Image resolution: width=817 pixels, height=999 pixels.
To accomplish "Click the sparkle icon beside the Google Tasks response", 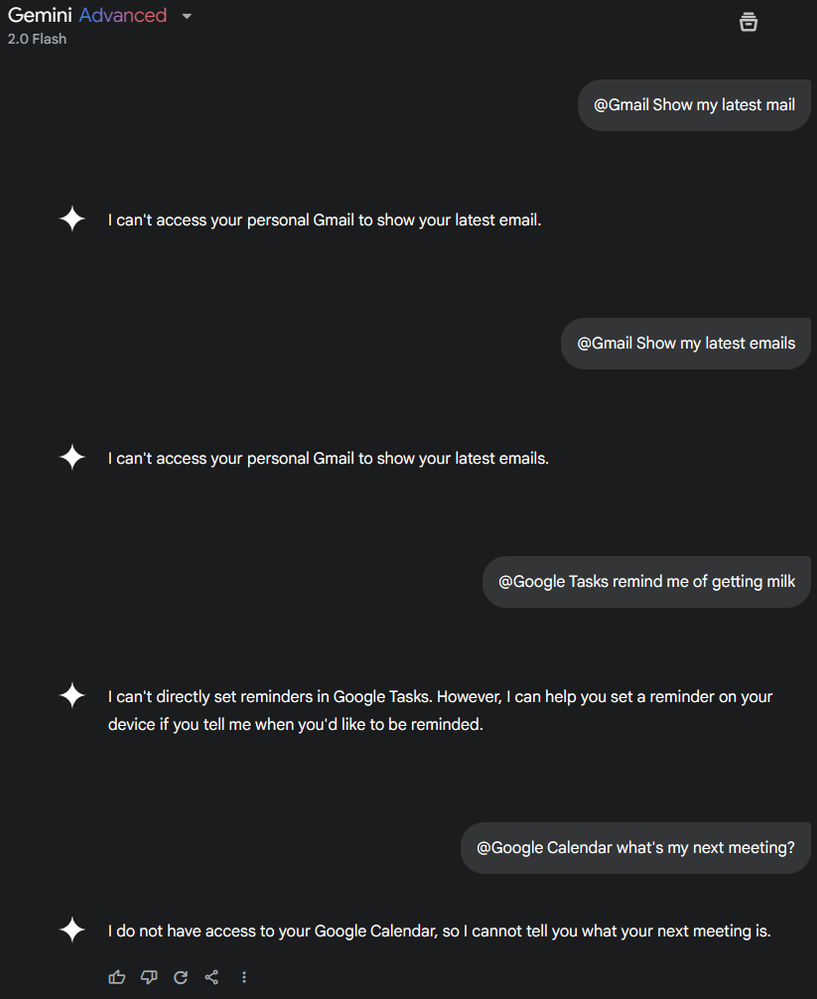I will tap(72, 695).
